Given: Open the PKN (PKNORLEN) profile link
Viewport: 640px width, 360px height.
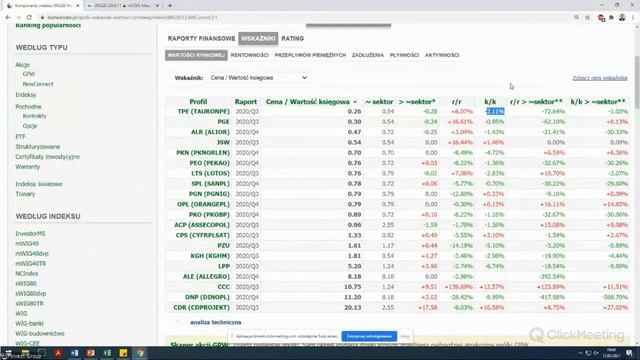Looking at the screenshot, I should tap(203, 153).
